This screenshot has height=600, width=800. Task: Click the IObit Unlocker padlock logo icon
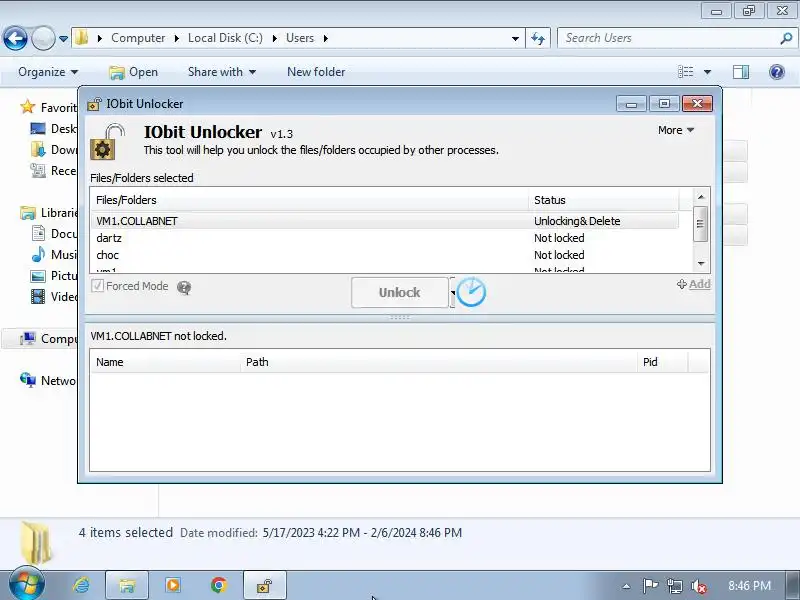click(x=108, y=141)
